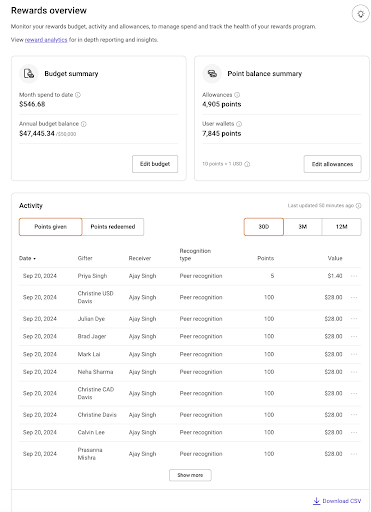Open more options for Priya Singh row
371x512 pixels.
(x=354, y=276)
